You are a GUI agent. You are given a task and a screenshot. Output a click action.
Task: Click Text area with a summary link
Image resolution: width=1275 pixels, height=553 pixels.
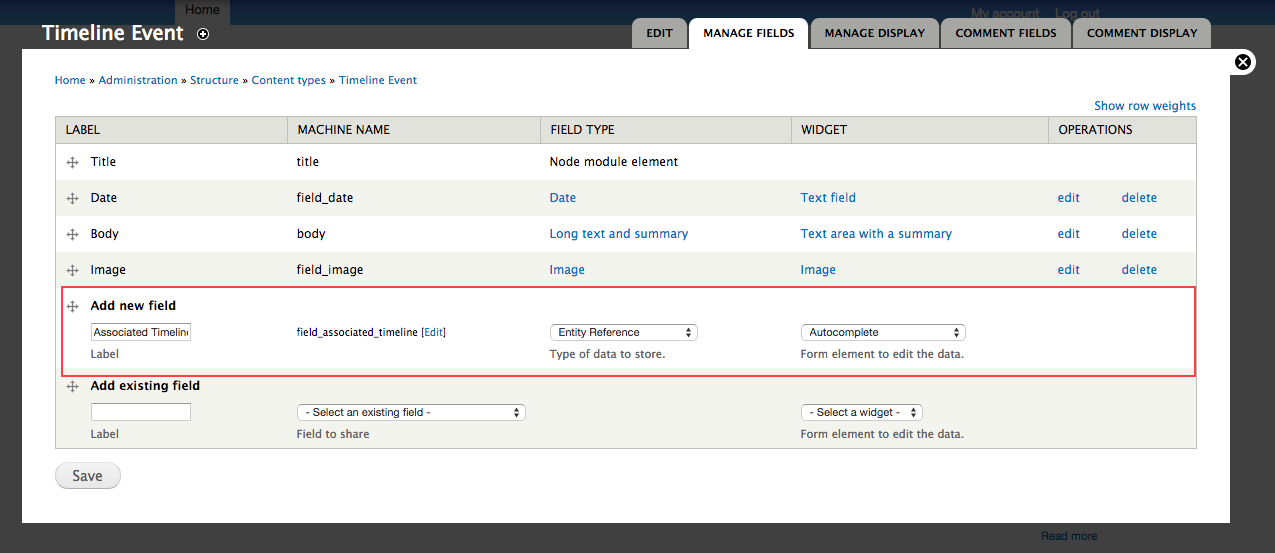tap(876, 234)
